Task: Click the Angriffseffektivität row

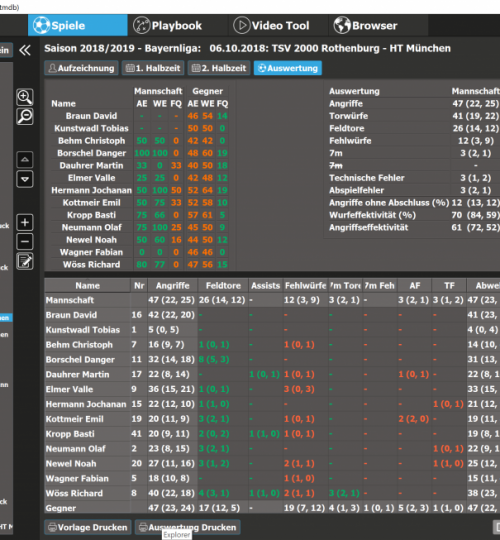Action: pos(413,227)
